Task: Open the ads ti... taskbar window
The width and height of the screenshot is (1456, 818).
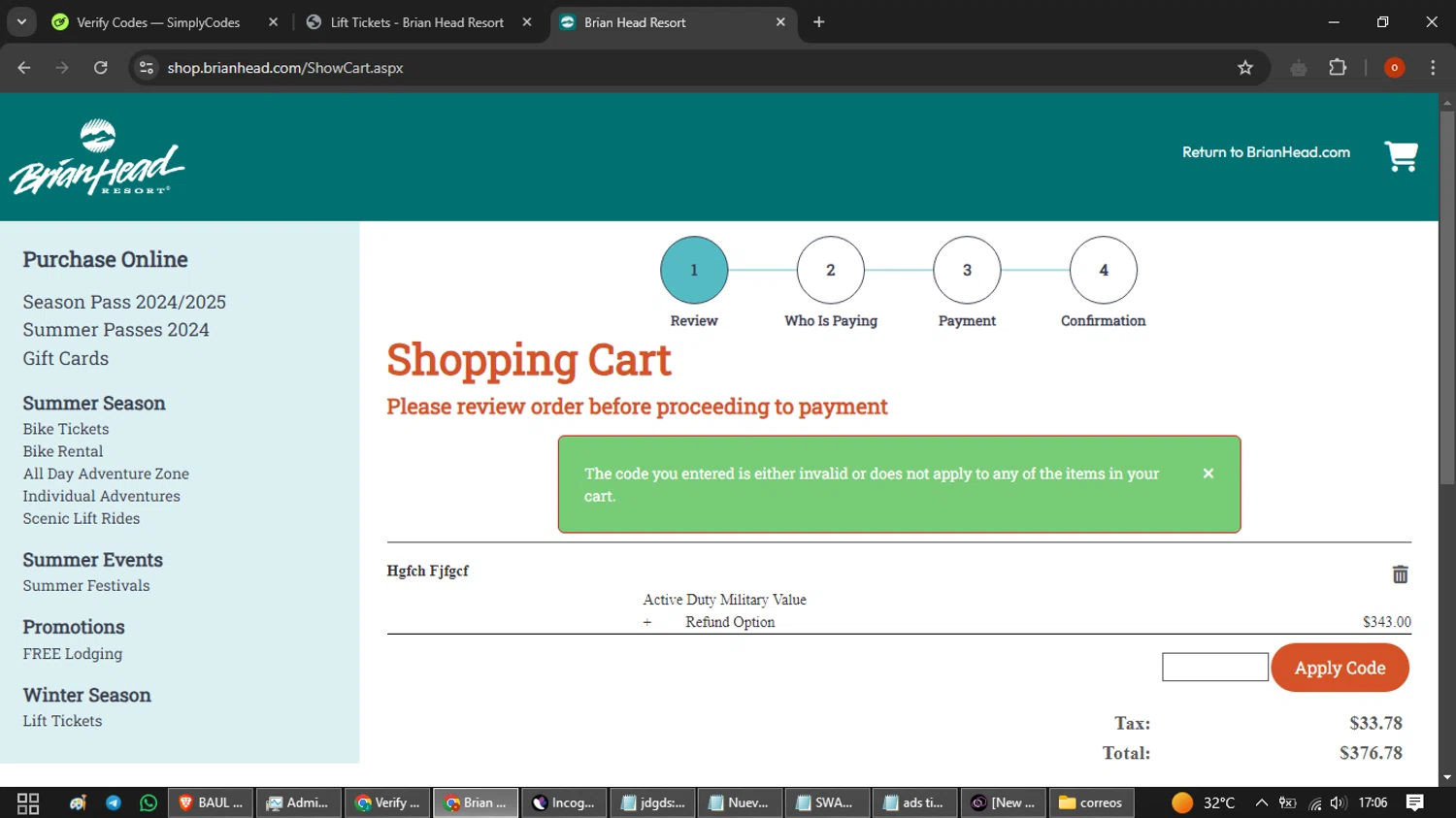Action: click(x=915, y=802)
